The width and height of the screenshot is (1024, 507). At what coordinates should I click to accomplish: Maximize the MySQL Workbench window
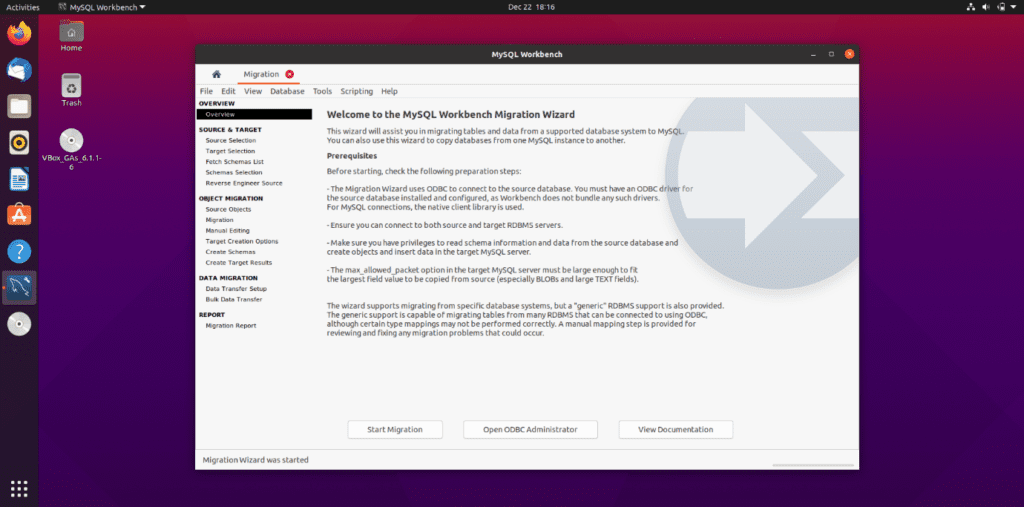(x=831, y=54)
